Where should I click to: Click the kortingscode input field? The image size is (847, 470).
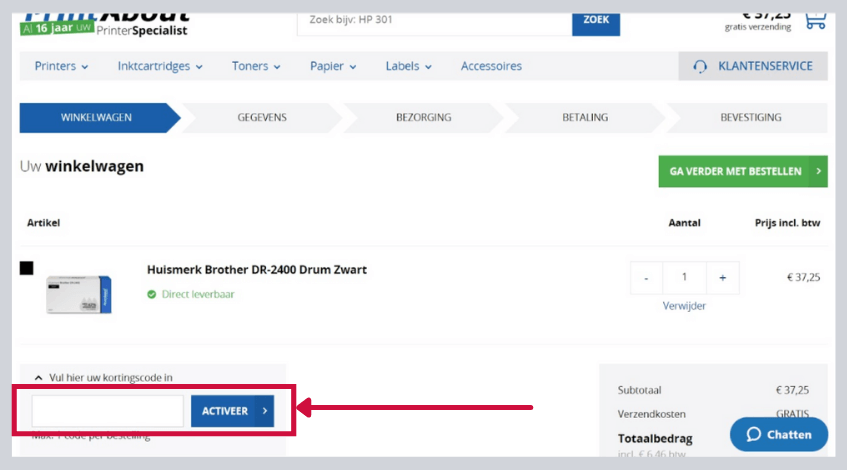click(x=108, y=411)
